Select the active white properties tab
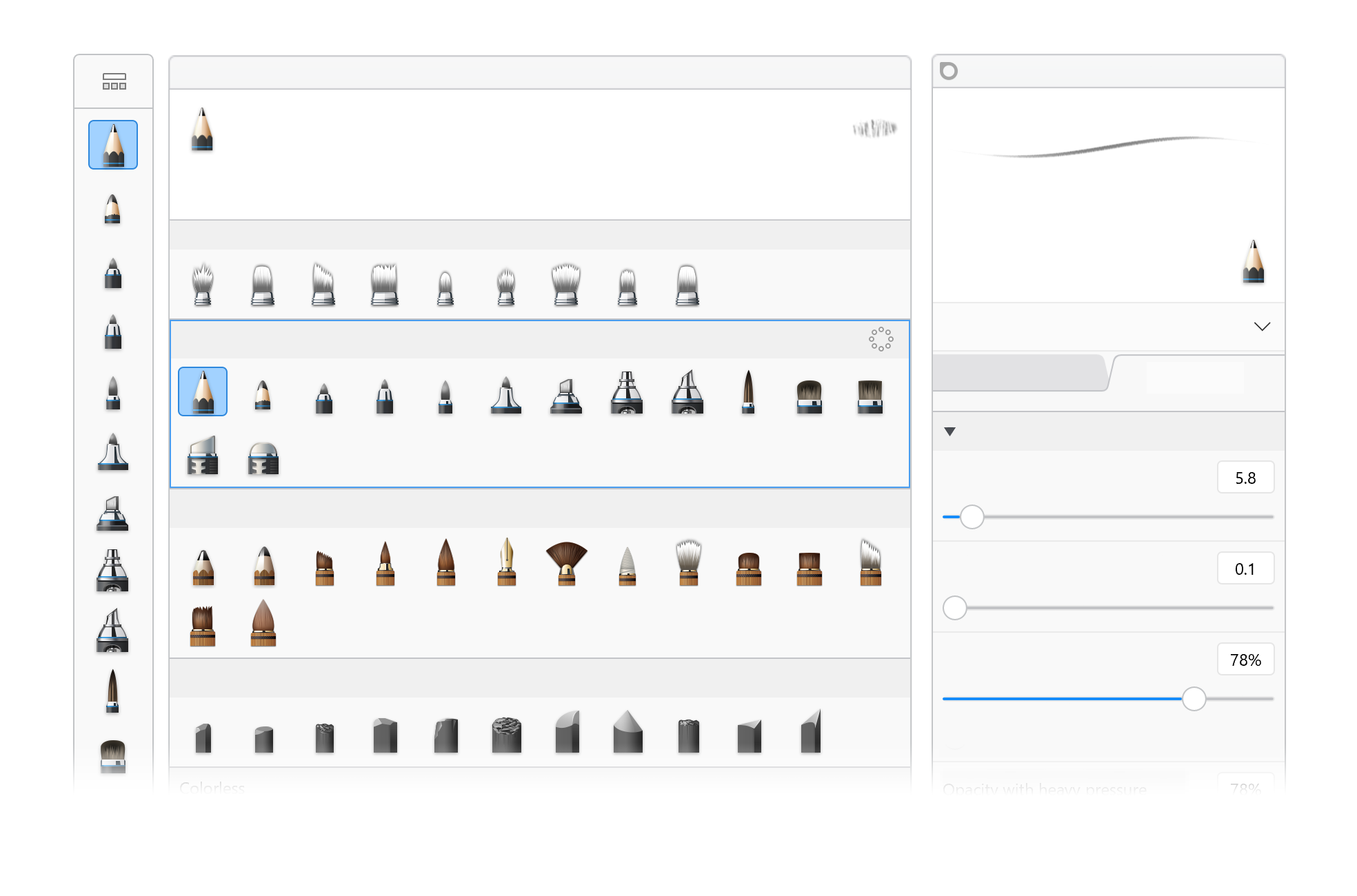The width and height of the screenshot is (1357, 896). (1194, 376)
